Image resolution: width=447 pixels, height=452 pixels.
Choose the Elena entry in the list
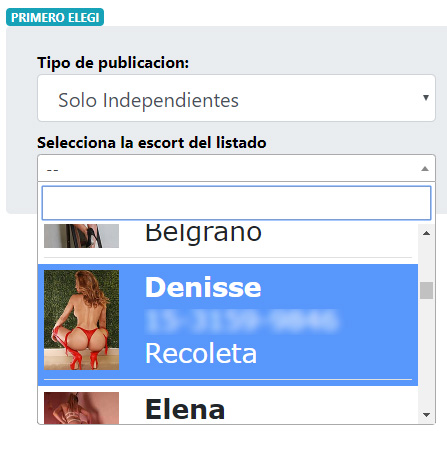[x=228, y=407]
